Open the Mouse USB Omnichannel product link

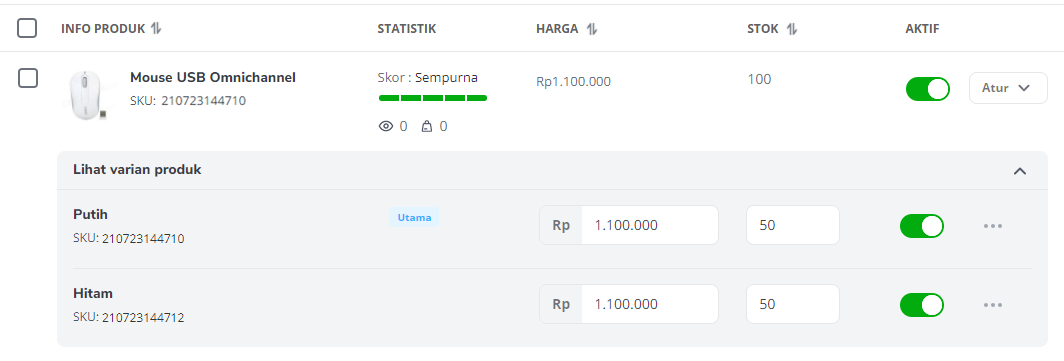[x=213, y=77]
